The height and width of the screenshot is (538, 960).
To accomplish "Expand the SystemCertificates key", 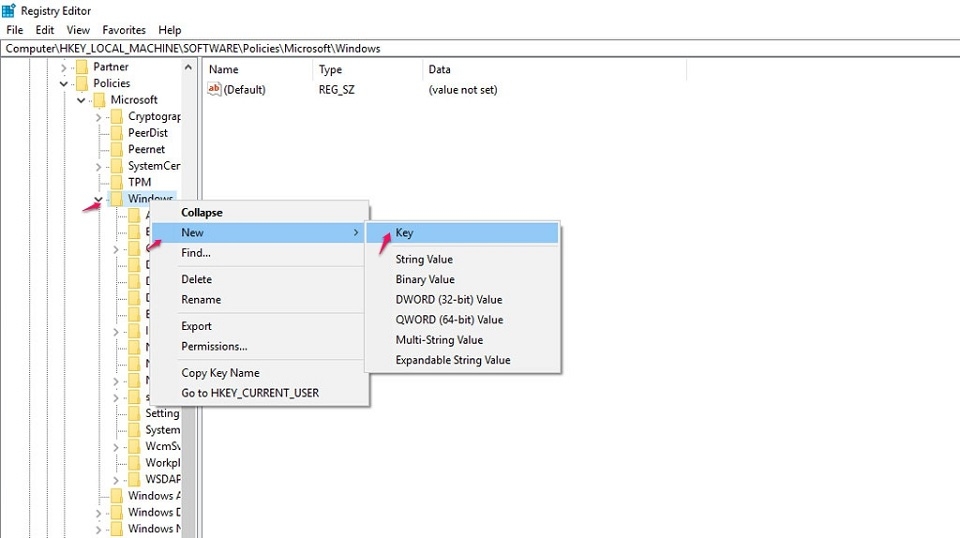I will tap(98, 166).
